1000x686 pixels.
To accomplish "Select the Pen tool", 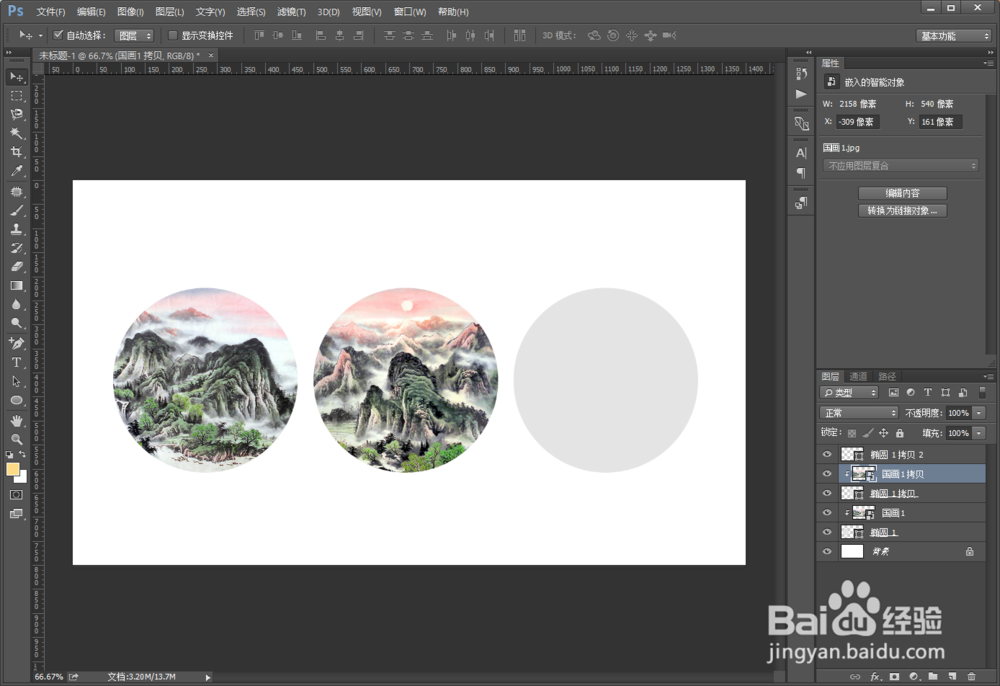I will point(17,344).
